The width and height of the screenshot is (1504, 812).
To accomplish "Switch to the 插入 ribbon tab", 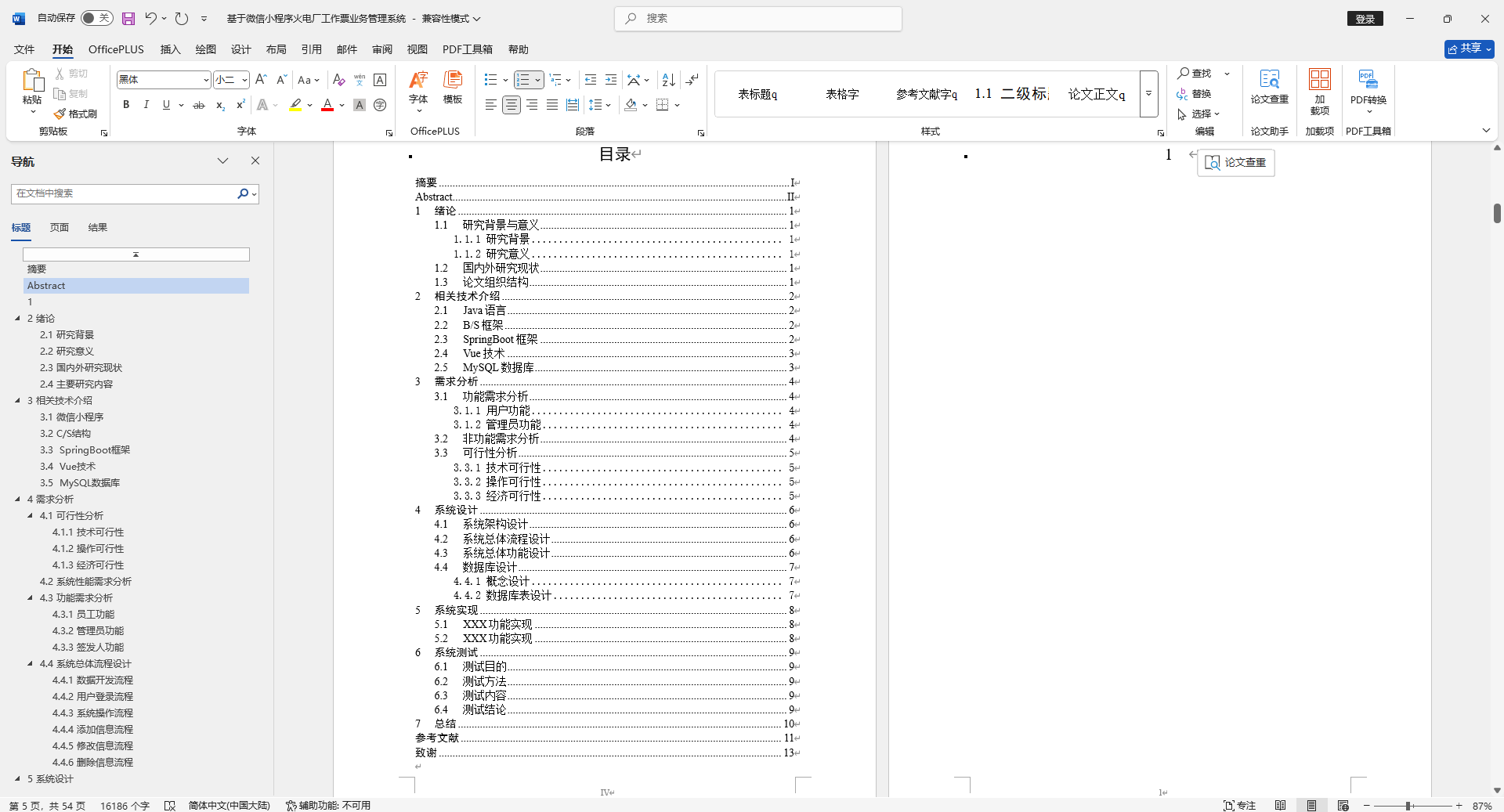I will point(169,49).
